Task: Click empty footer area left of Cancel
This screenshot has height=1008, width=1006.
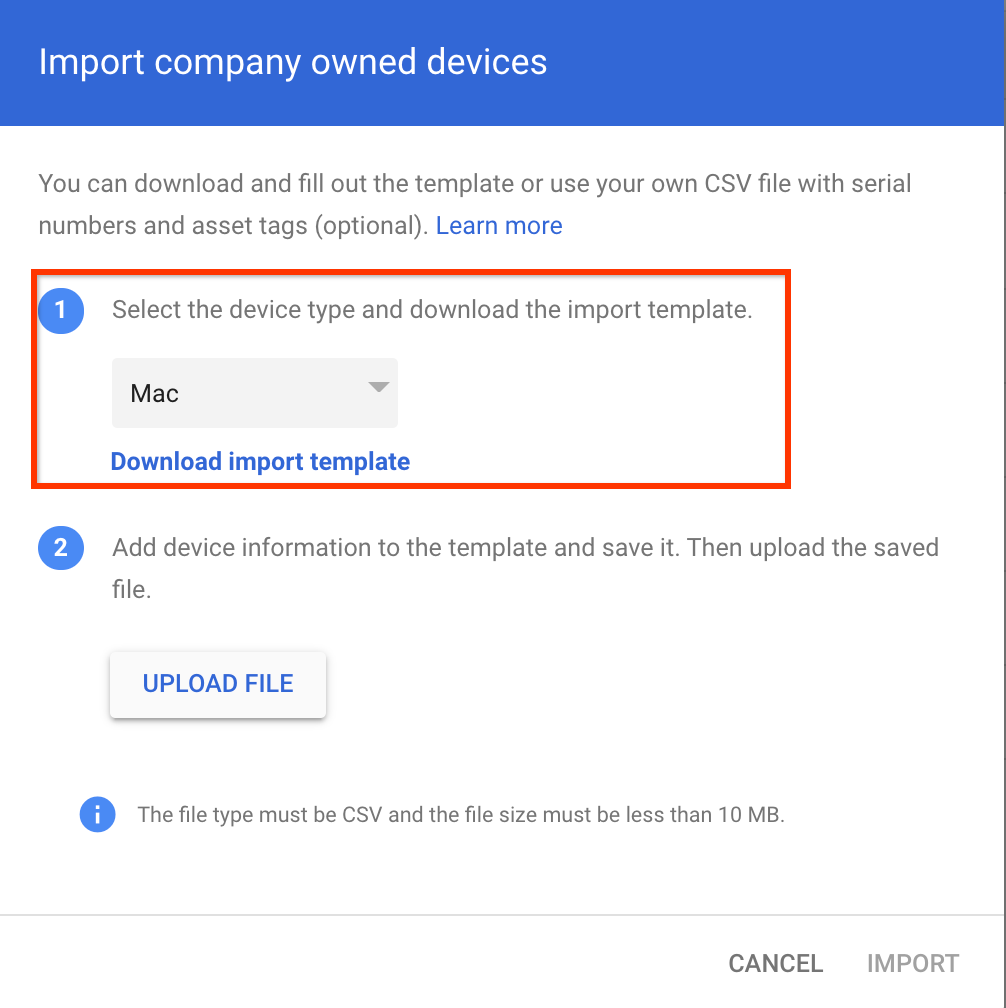Action: (350, 963)
